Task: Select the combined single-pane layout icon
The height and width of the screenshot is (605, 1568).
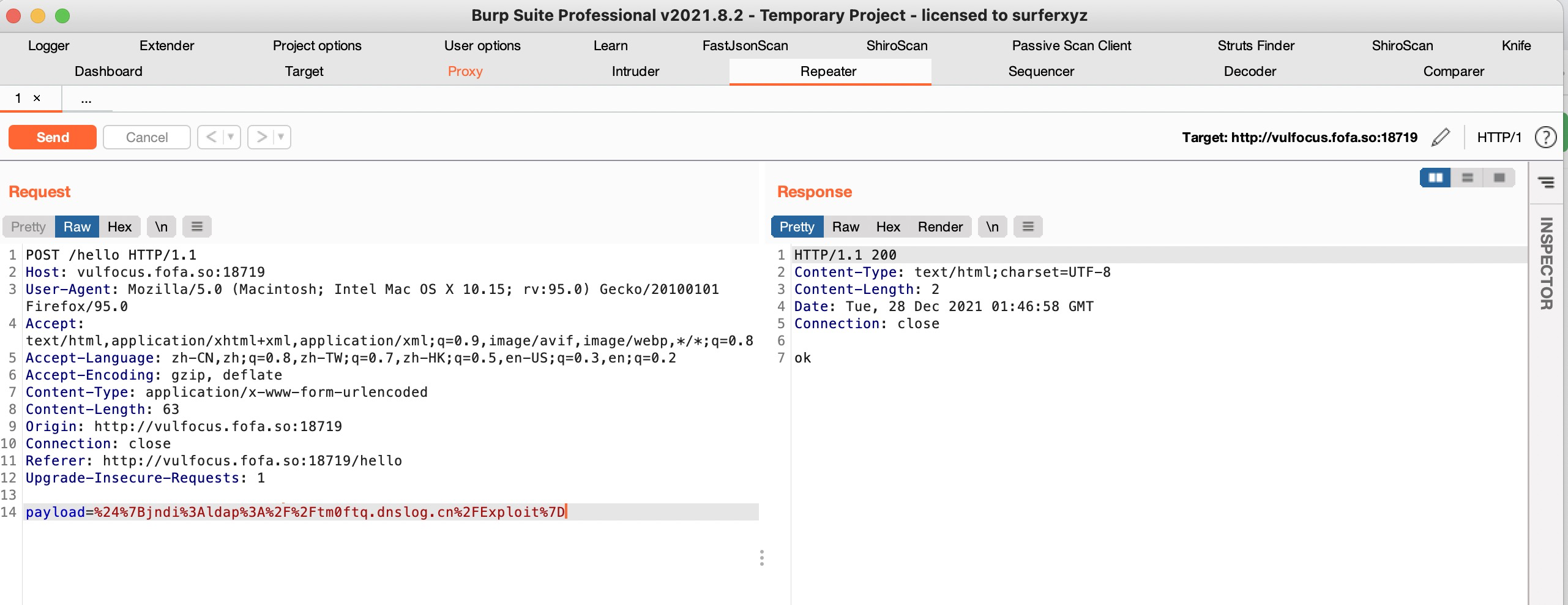Action: tap(1499, 178)
